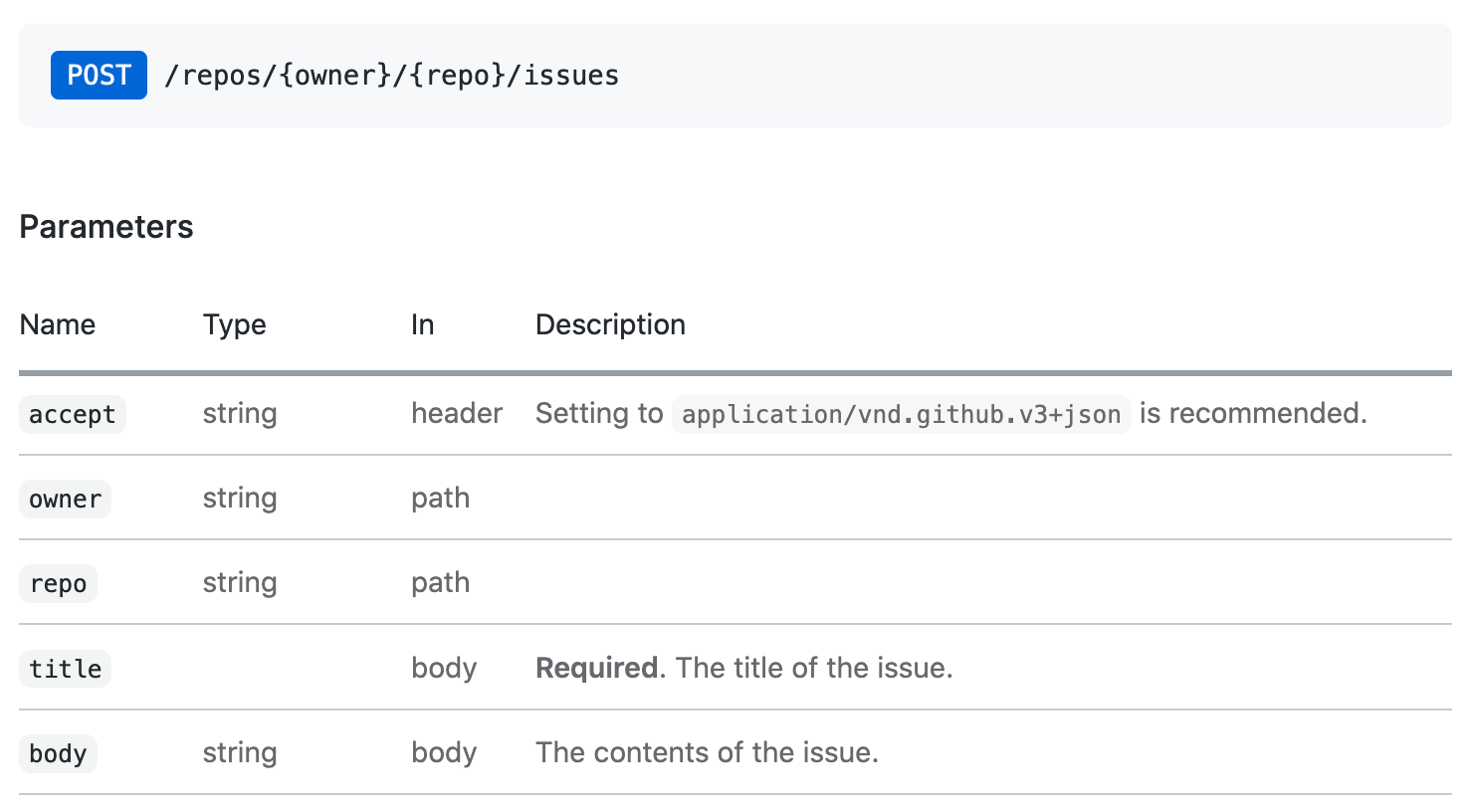
Task: Click the application/vnd.github.v3+json code snippet
Action: click(900, 414)
